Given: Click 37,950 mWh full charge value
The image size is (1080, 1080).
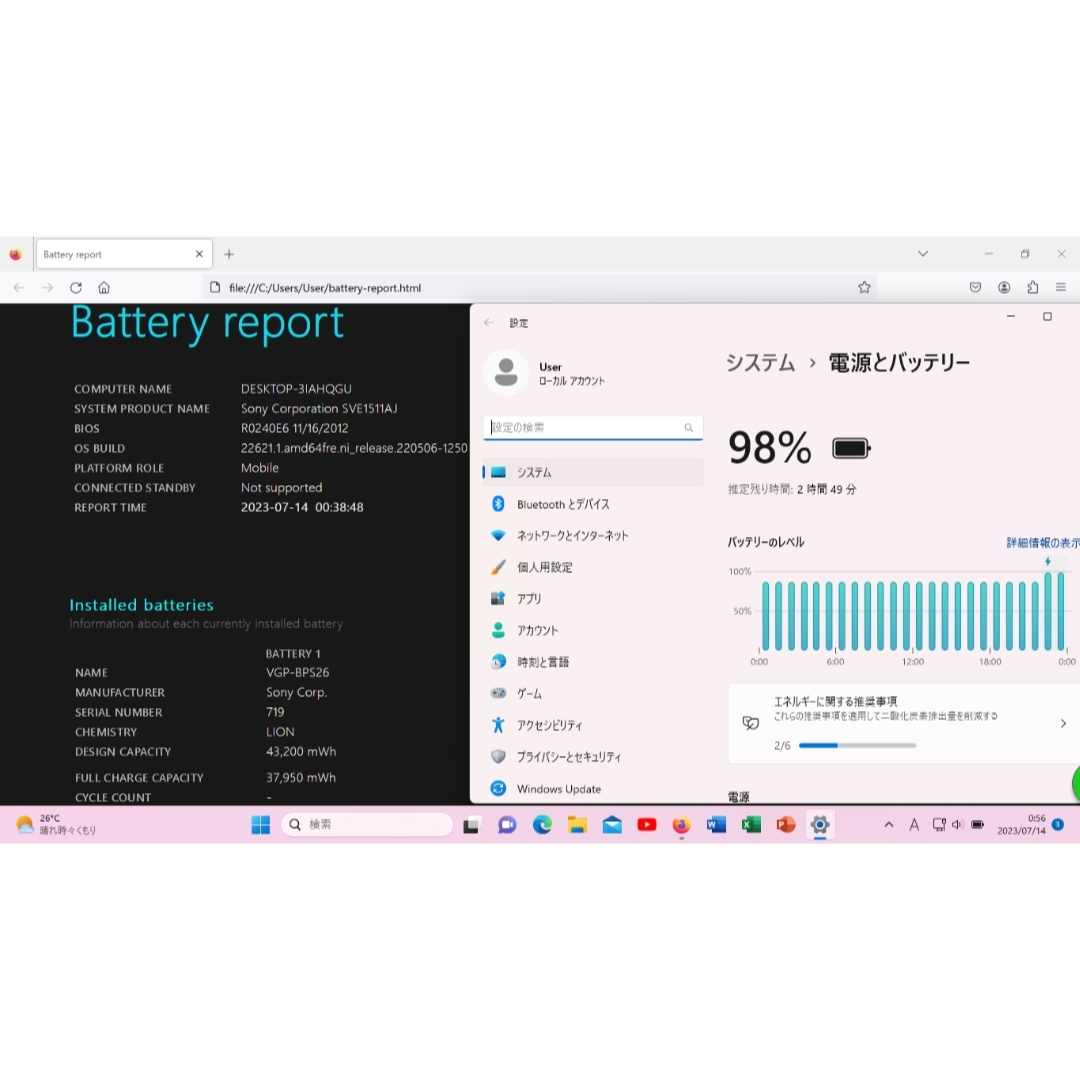Looking at the screenshot, I should 301,778.
